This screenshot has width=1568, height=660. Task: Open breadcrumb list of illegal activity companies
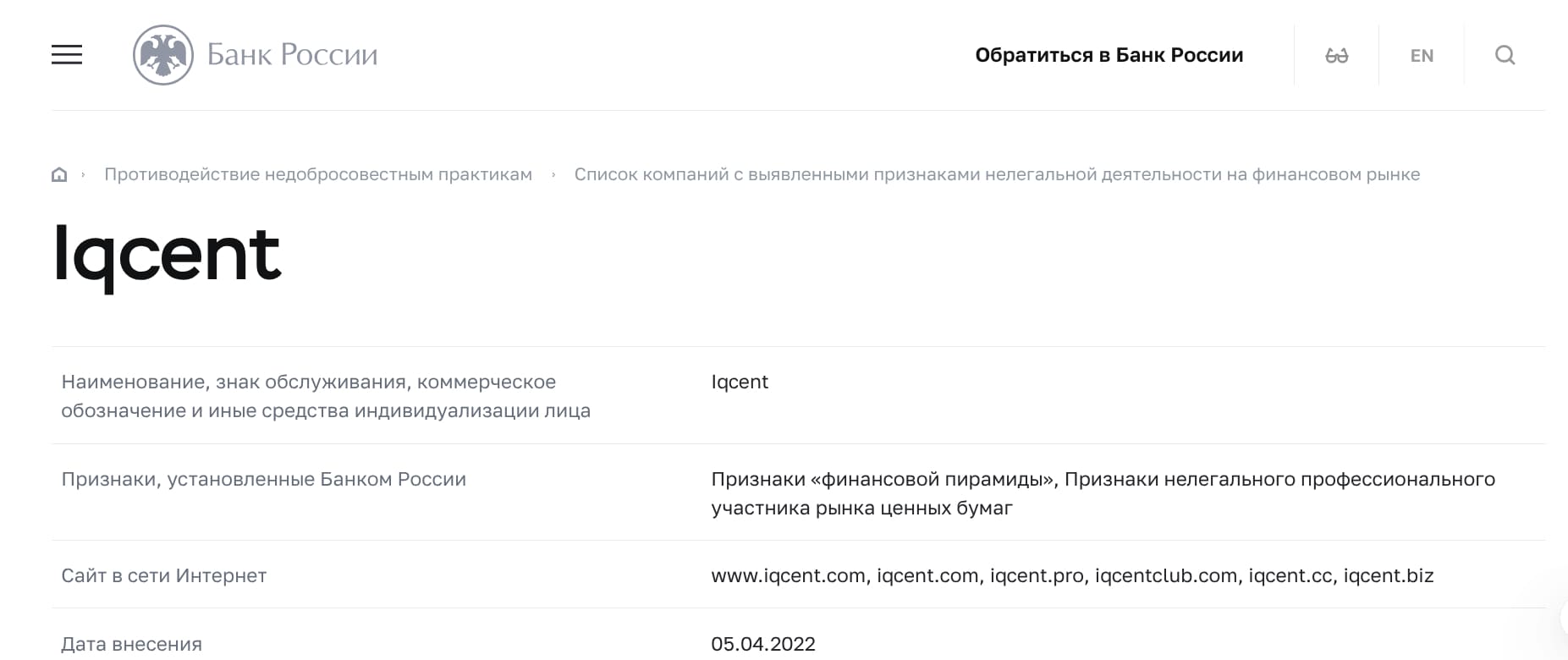click(x=997, y=174)
